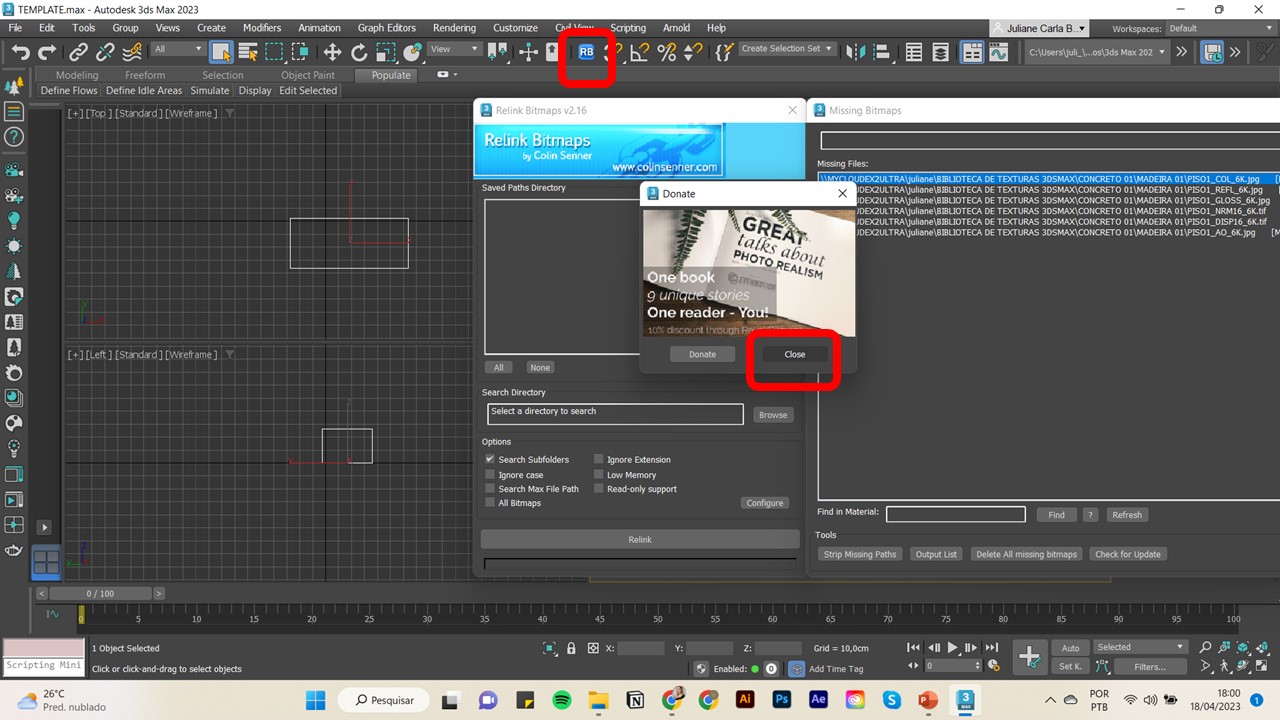
Task: Click the Undo toolbar icon
Action: (x=21, y=51)
